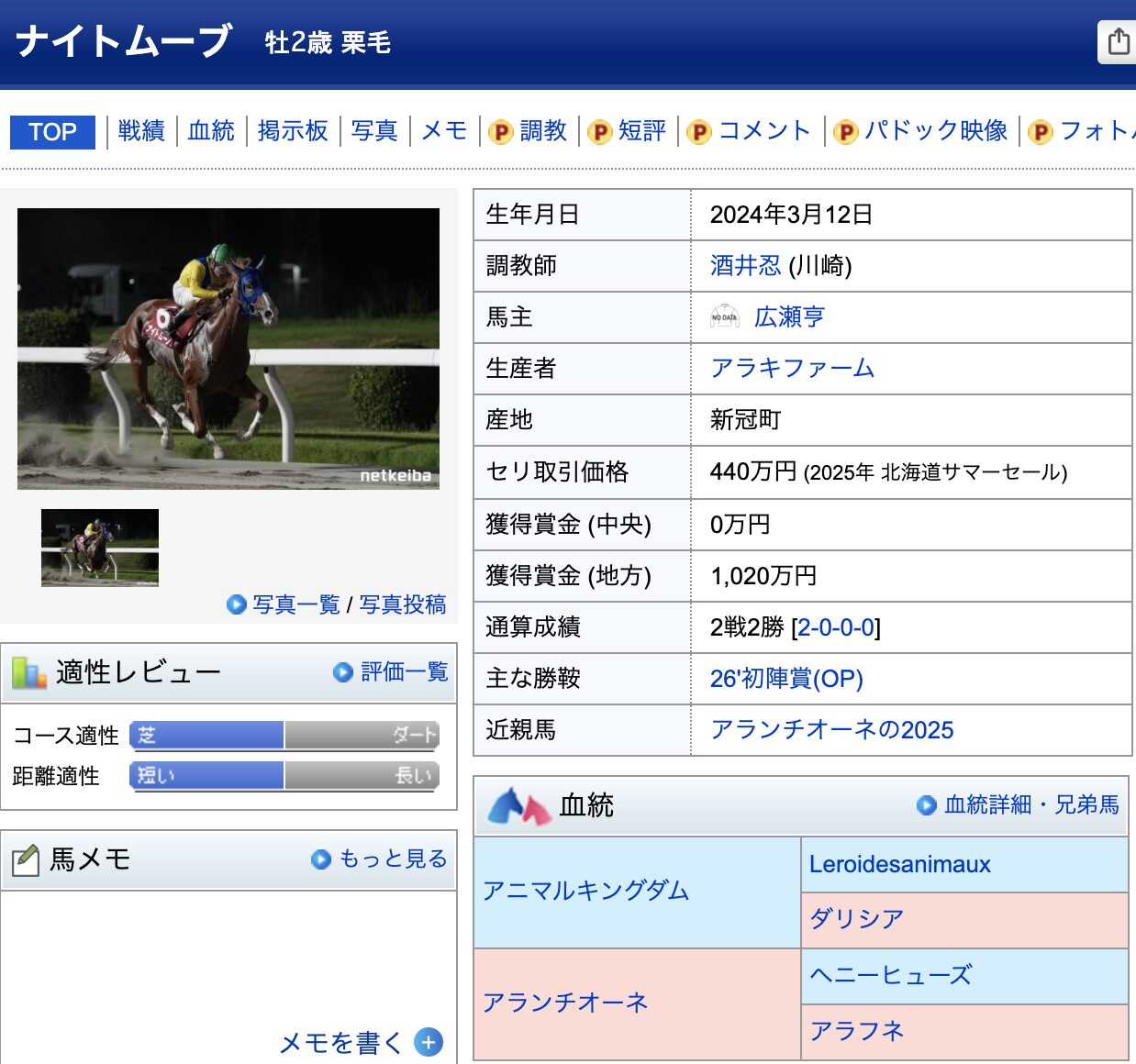Click the premium P icon beside 短評
Image resolution: width=1136 pixels, height=1064 pixels.
tap(599, 132)
